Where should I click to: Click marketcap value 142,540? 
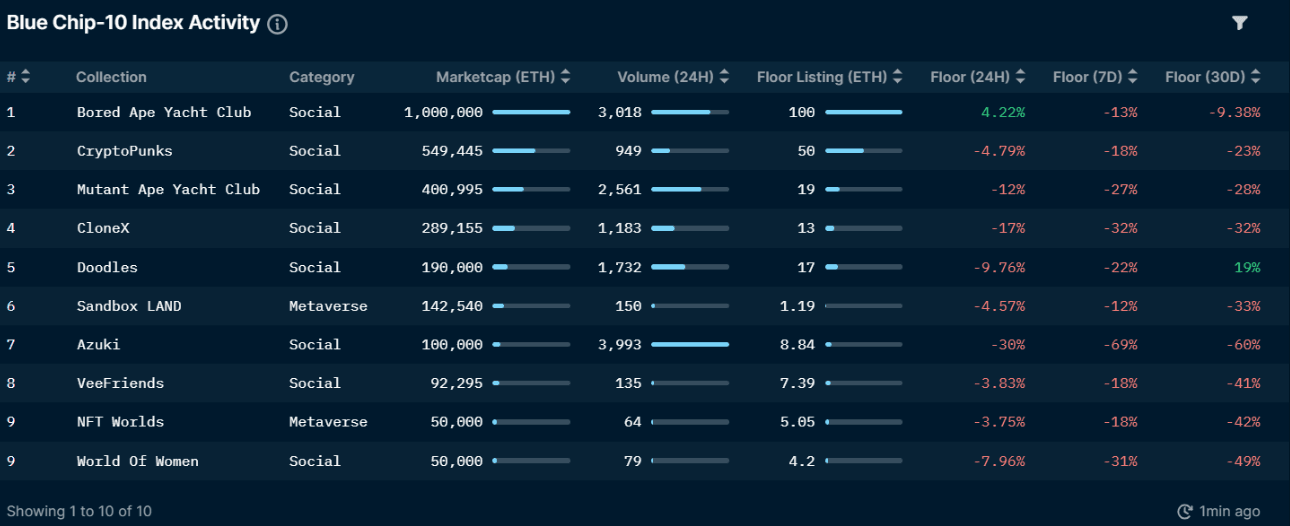(x=453, y=306)
